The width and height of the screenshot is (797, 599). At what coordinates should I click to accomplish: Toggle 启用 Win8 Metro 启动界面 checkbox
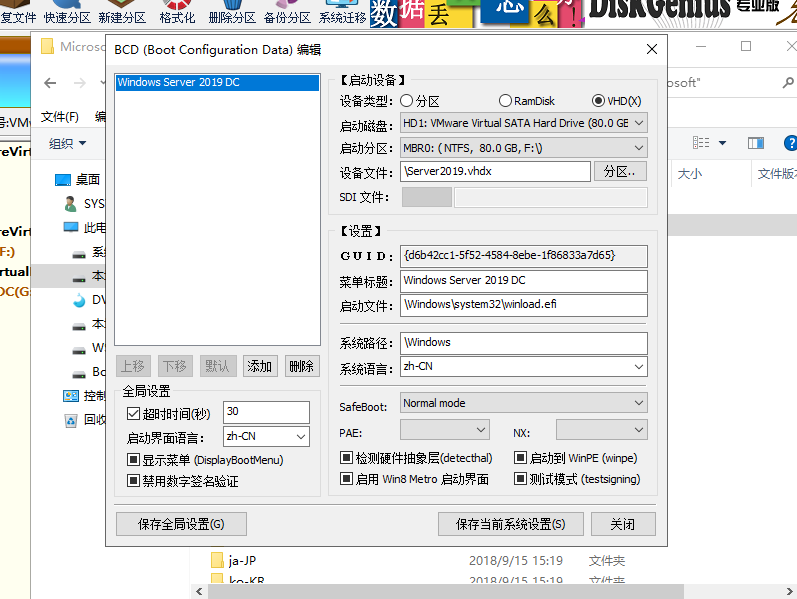(x=346, y=478)
